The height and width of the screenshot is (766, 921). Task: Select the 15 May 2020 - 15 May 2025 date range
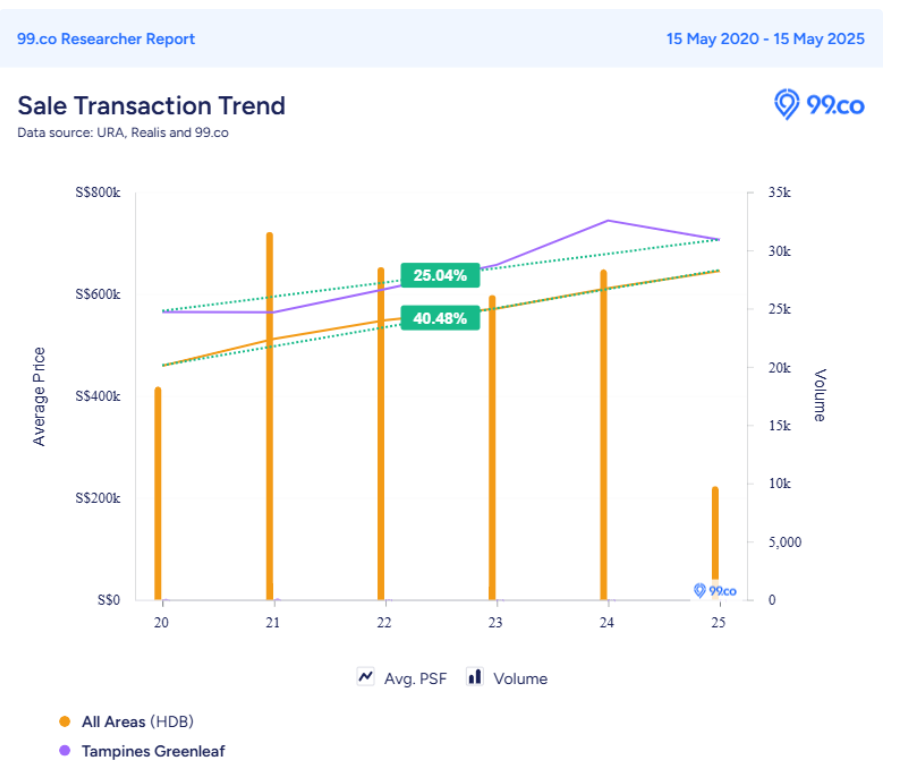(x=765, y=39)
